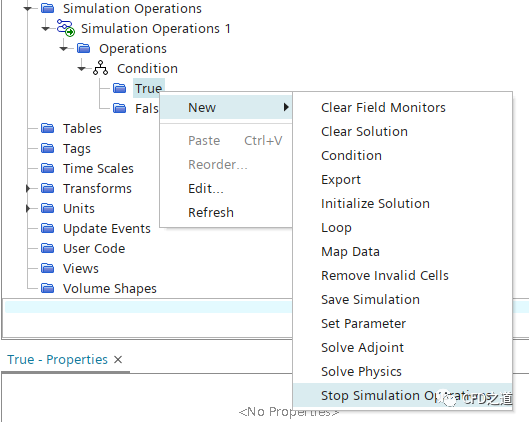Select the Views tree item
529x422 pixels.
(81, 269)
